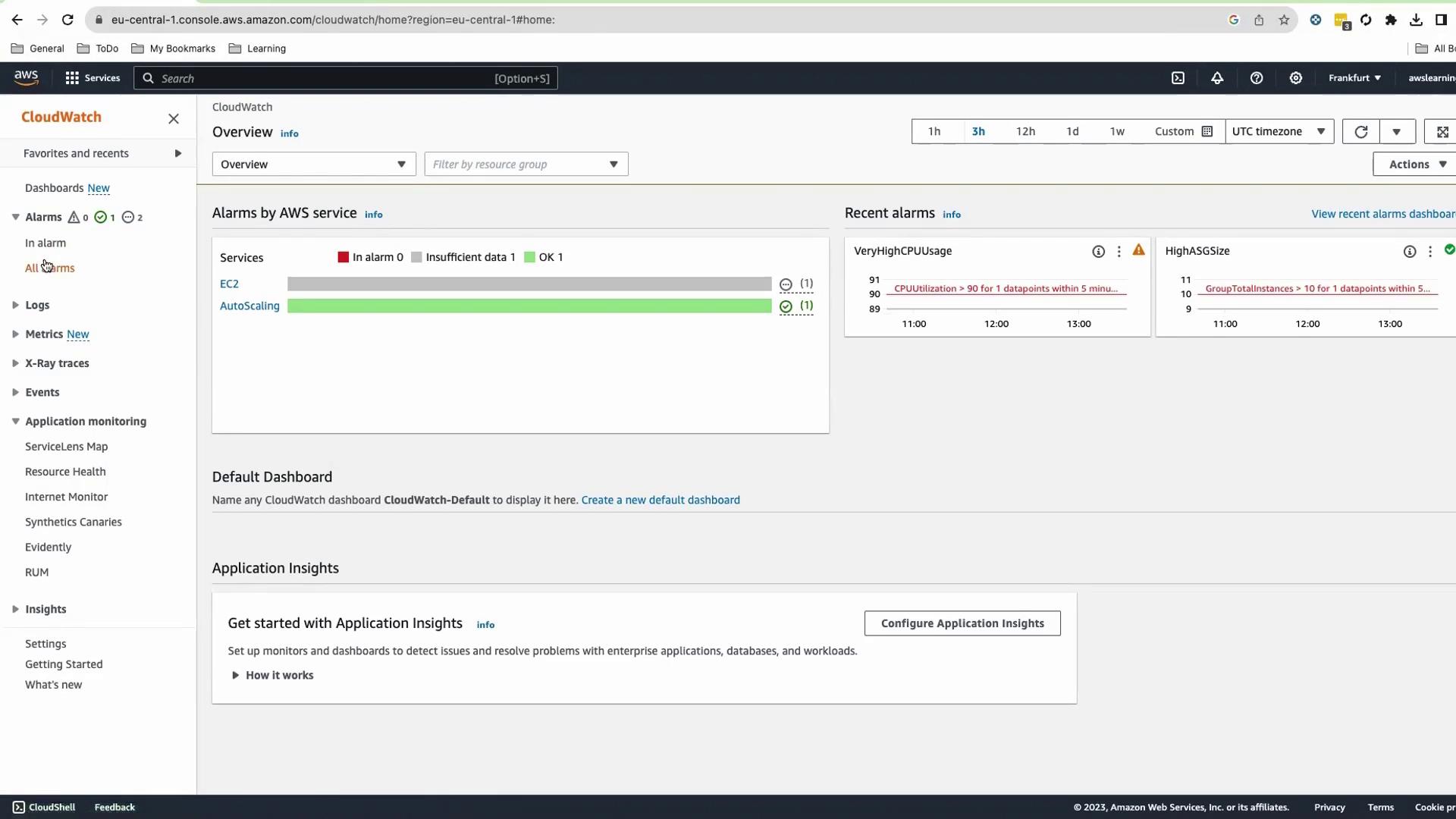The image size is (1456, 819).
Task: Open settings gear in AWS navigation bar
Action: (1296, 78)
